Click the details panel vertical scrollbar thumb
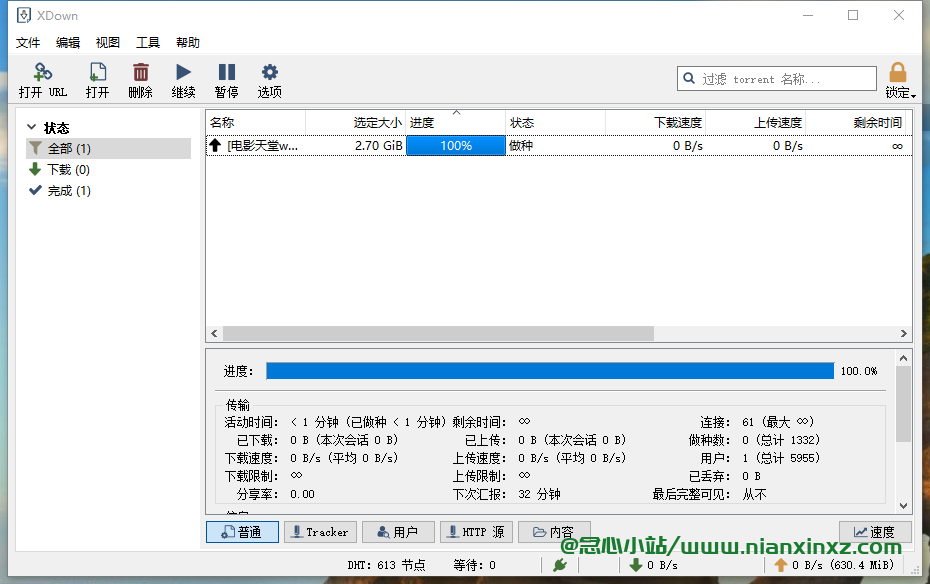The image size is (930, 584). pos(903,404)
